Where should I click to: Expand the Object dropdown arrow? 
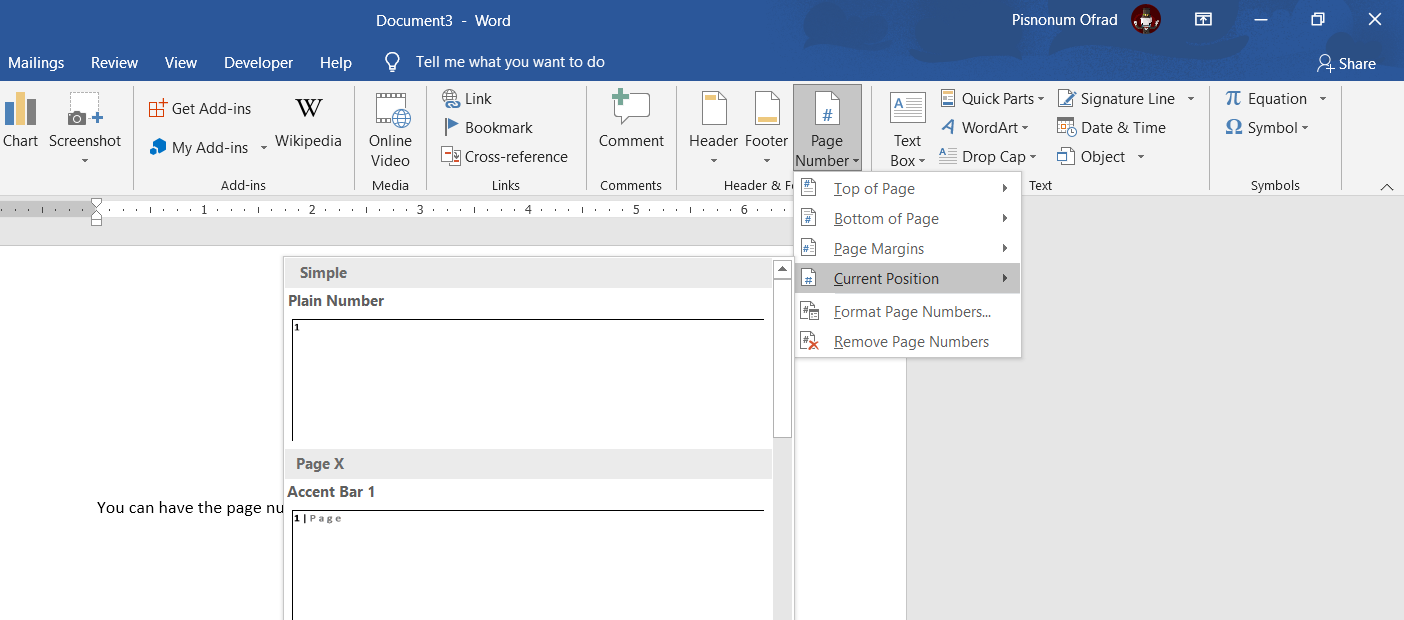click(x=1140, y=157)
